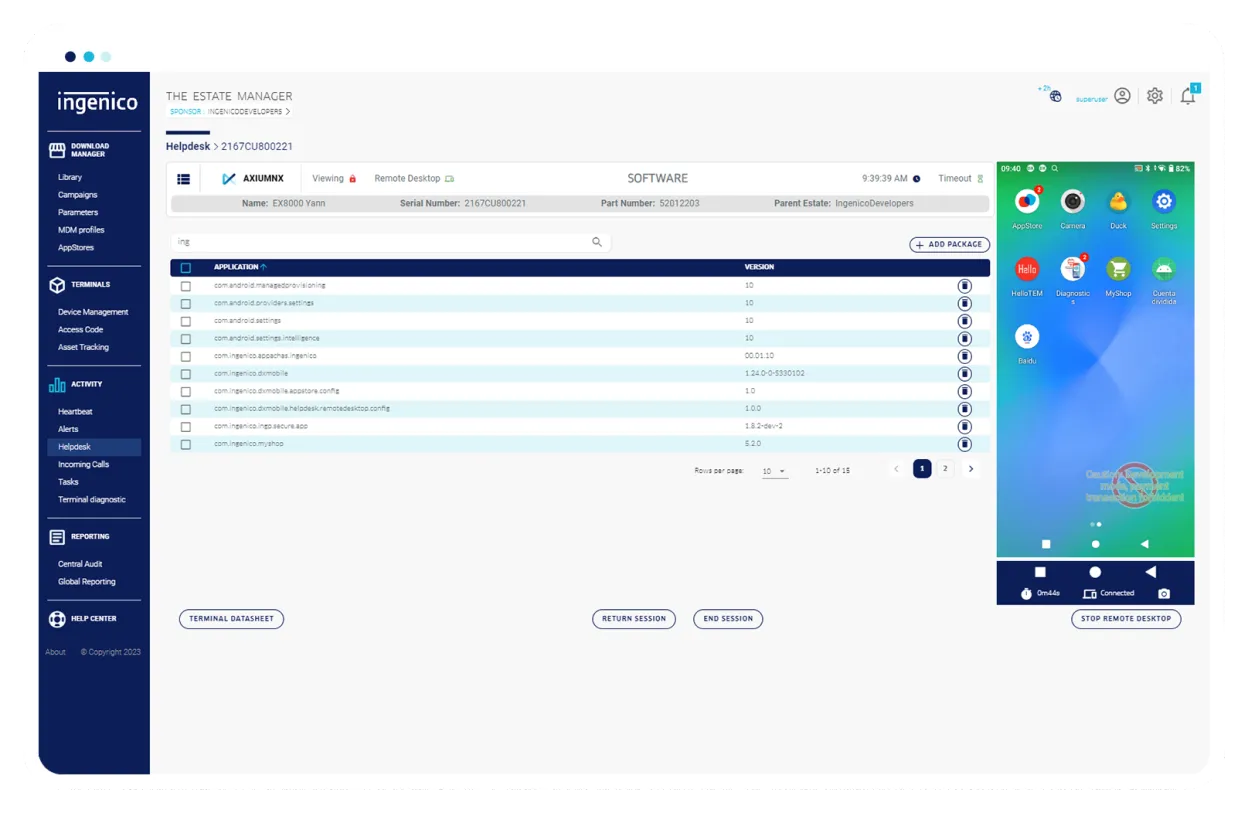Open Device Management sidebar item
The image size is (1248, 813).
click(93, 312)
